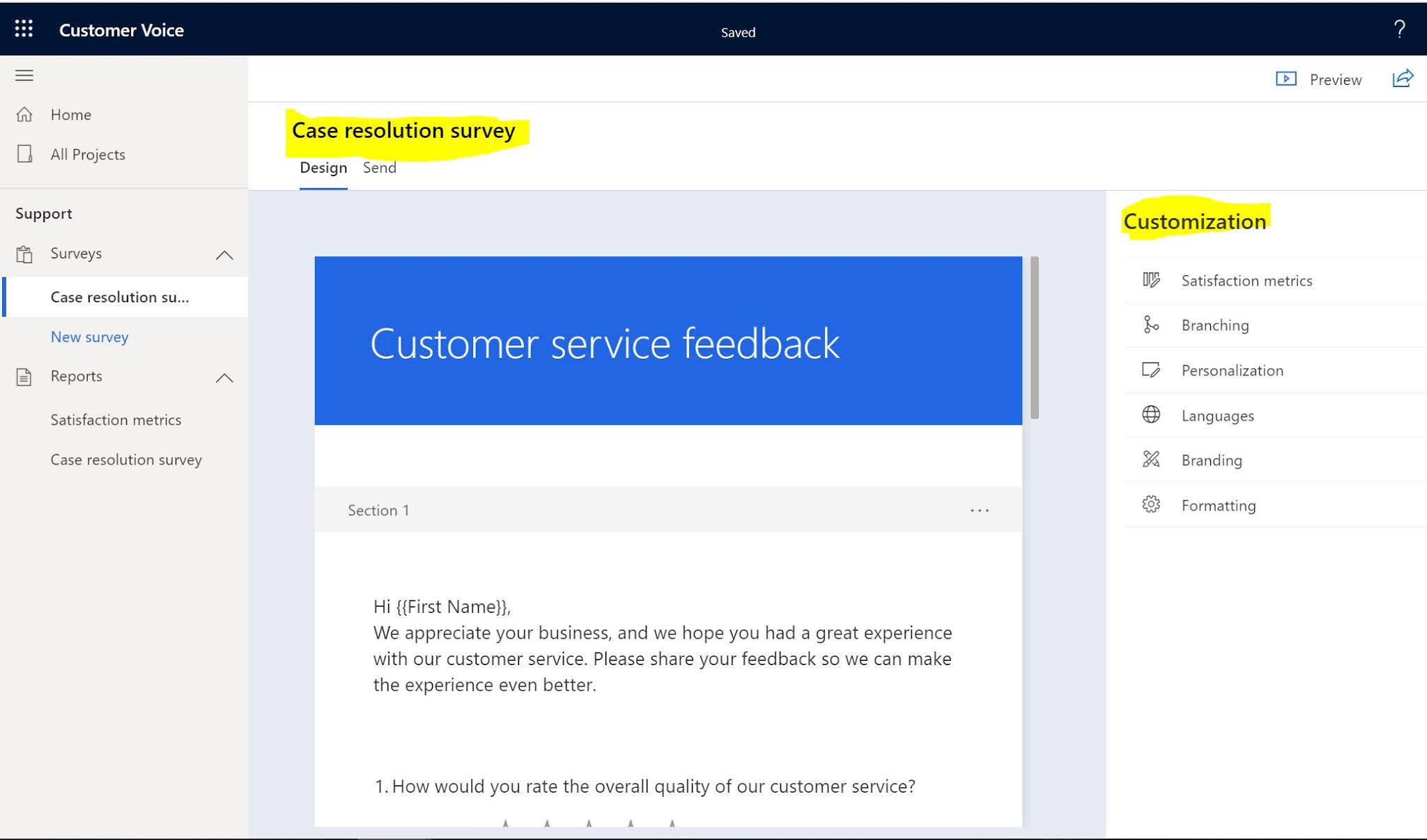Click the Satisfaction metrics customization icon
The width and height of the screenshot is (1427, 840).
1151,280
